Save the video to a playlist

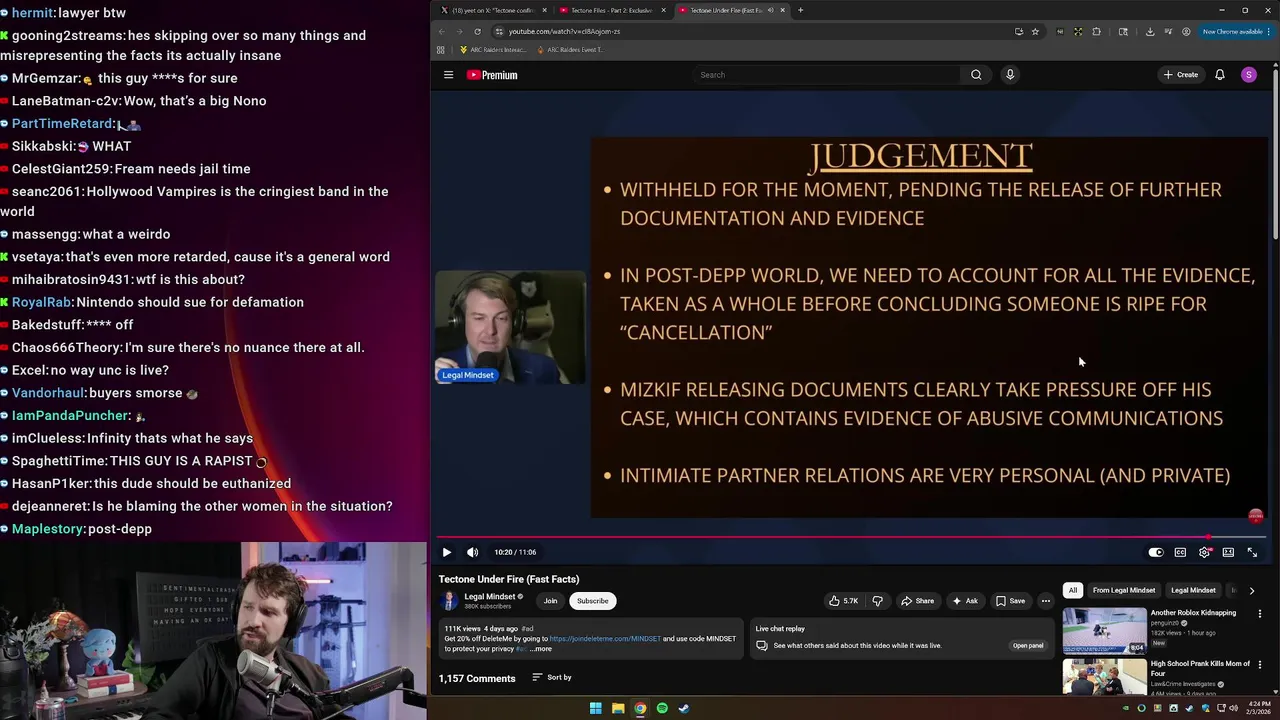1010,601
